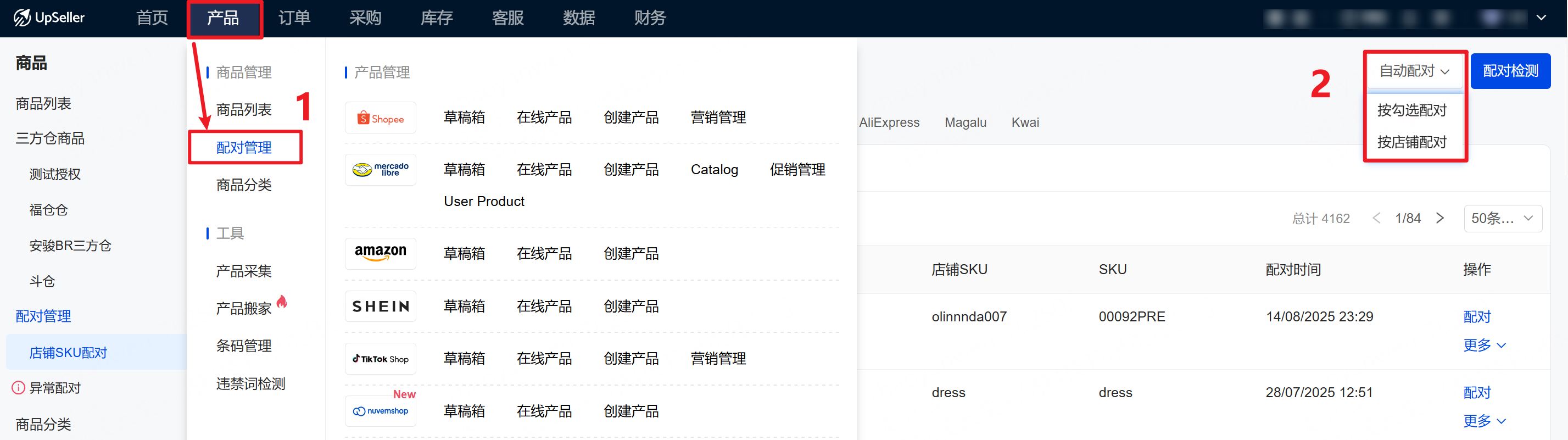Open 商品分类 in left sidebar
The height and width of the screenshot is (440, 1568).
[43, 424]
